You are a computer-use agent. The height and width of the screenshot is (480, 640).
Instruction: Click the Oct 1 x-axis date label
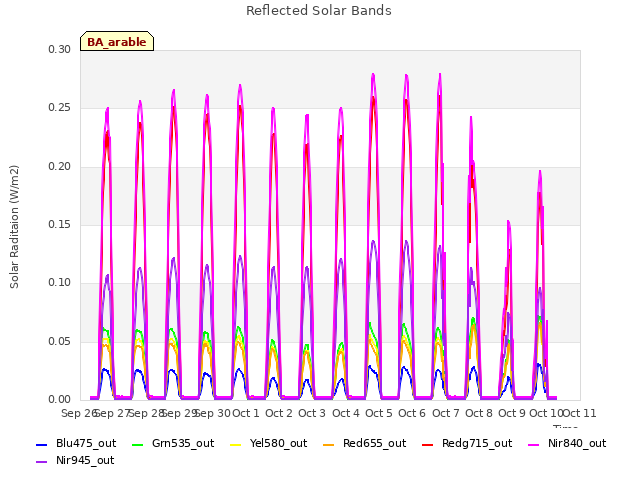[246, 413]
